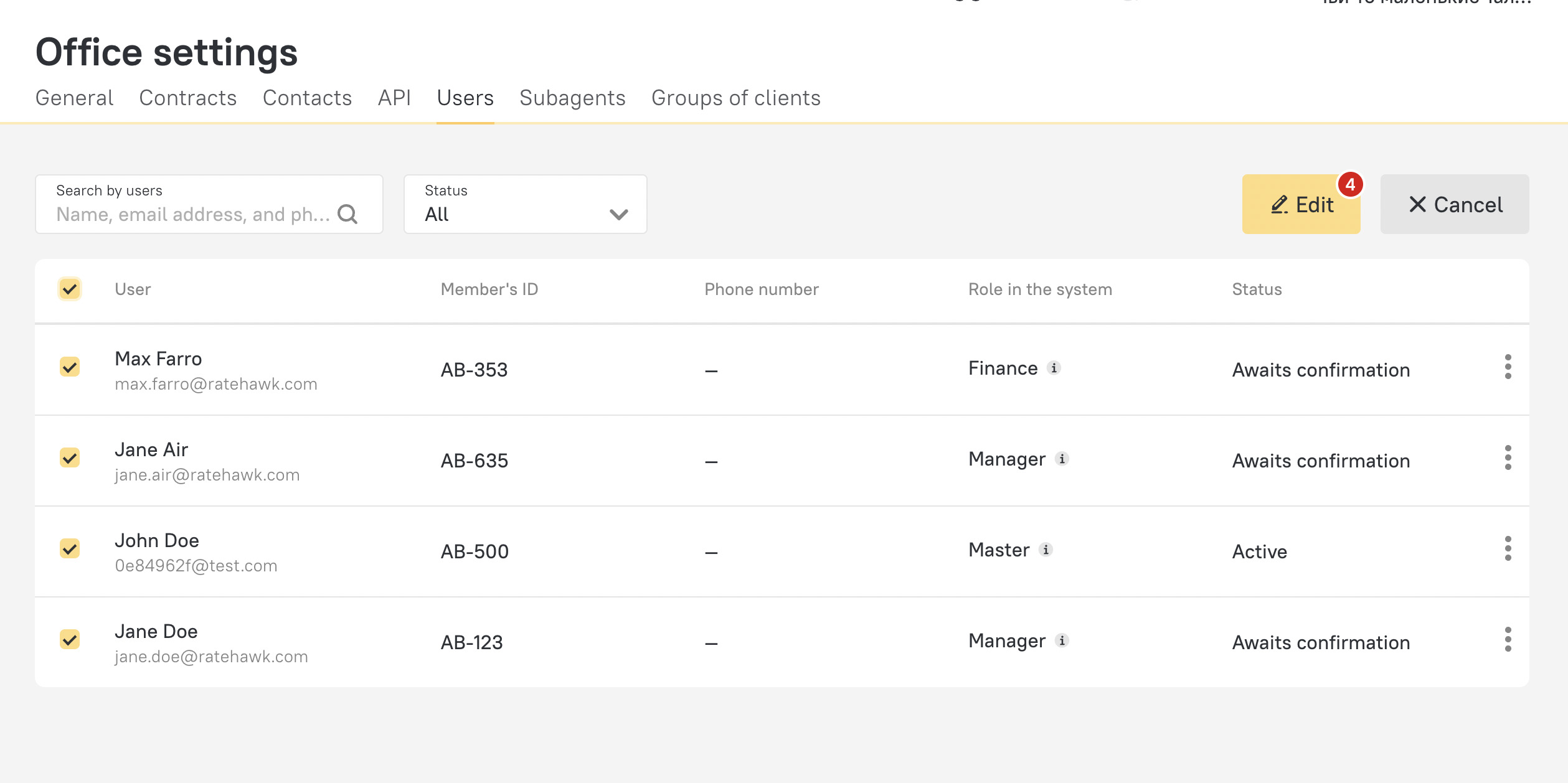The width and height of the screenshot is (1568, 783).
Task: Open Jane Doe's row actions menu
Action: [x=1508, y=640]
